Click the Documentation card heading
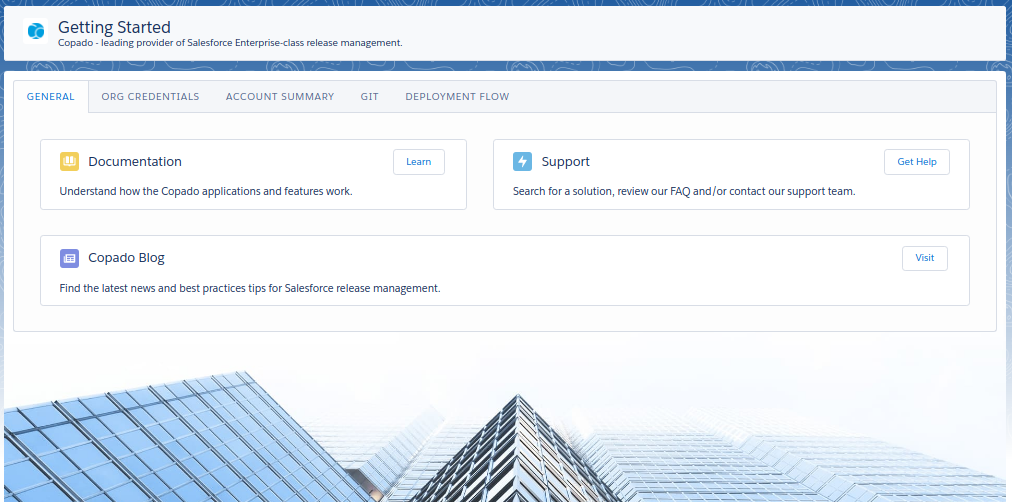 pyautogui.click(x=135, y=161)
